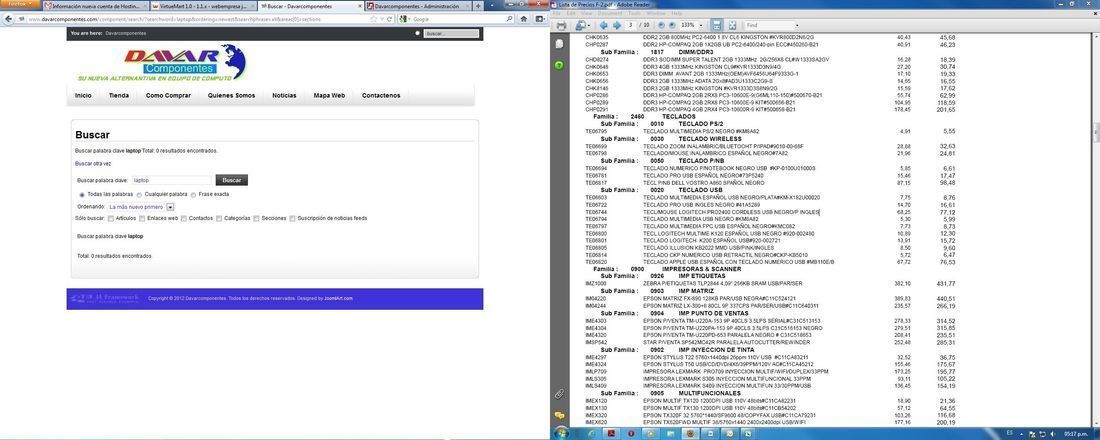The image size is (1100, 440).
Task: Switch to Davarcomponentes - Administración tab
Action: 417,6
